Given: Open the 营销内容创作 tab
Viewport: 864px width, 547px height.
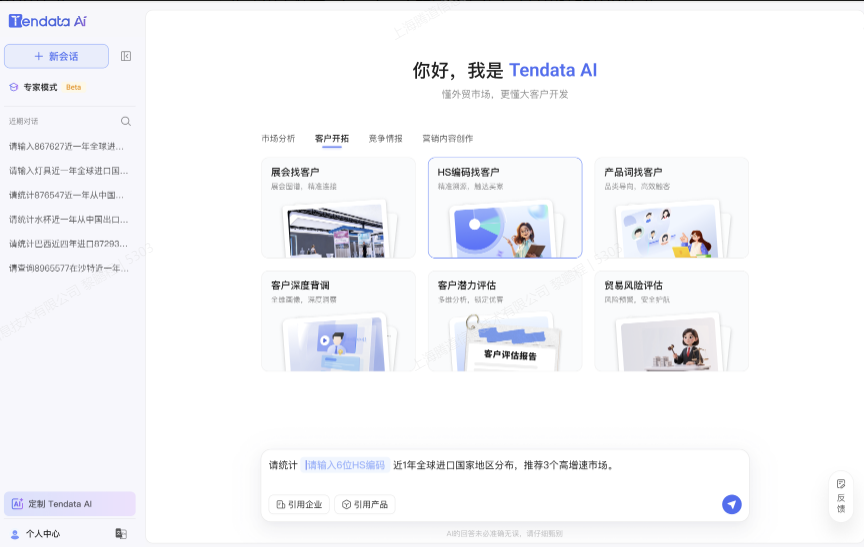Looking at the screenshot, I should click(x=447, y=138).
